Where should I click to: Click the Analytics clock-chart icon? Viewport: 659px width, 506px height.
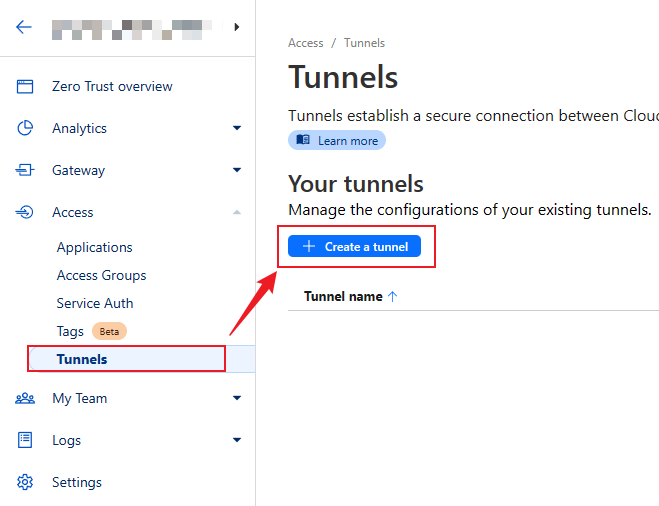(25, 129)
